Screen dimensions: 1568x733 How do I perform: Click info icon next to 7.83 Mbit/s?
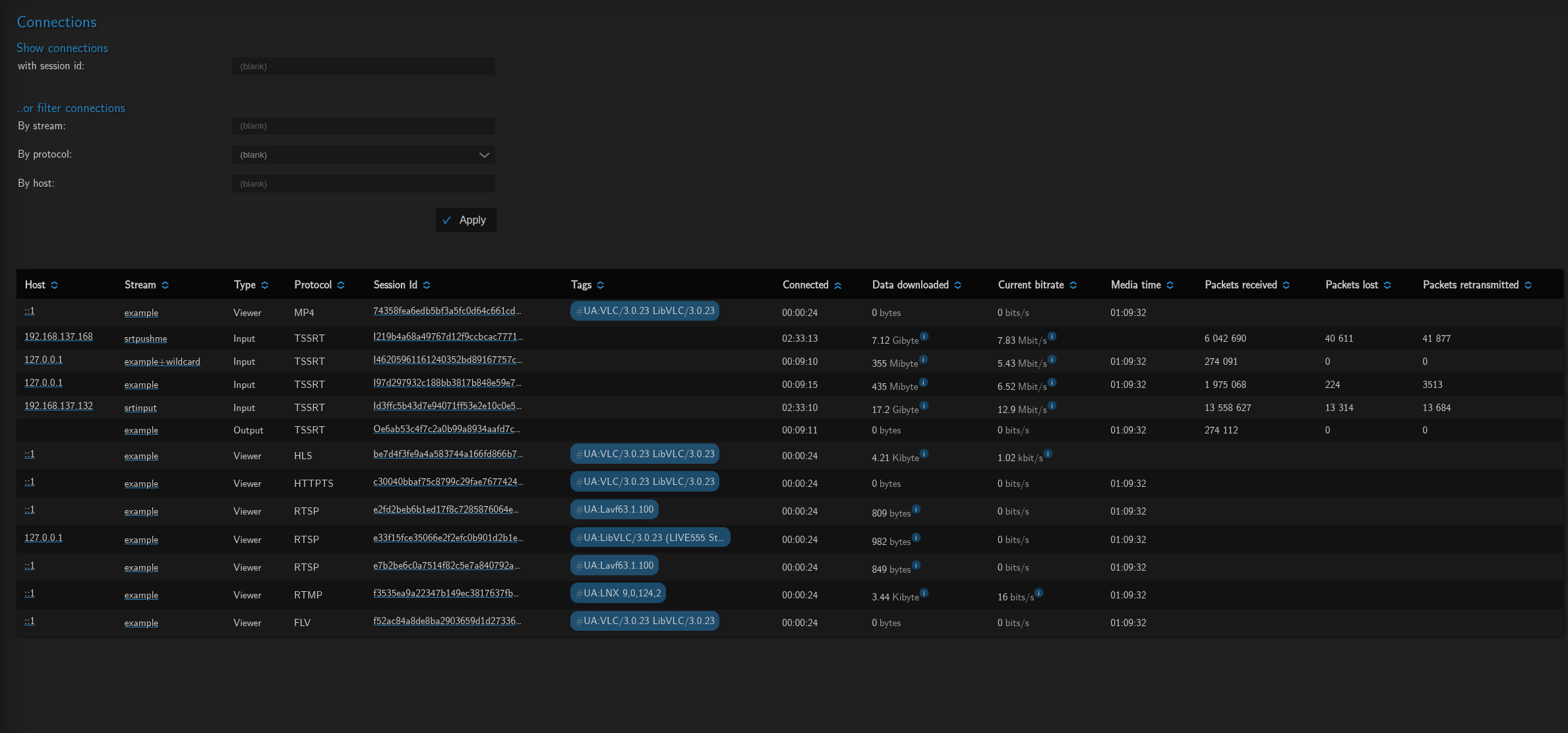(x=1052, y=336)
